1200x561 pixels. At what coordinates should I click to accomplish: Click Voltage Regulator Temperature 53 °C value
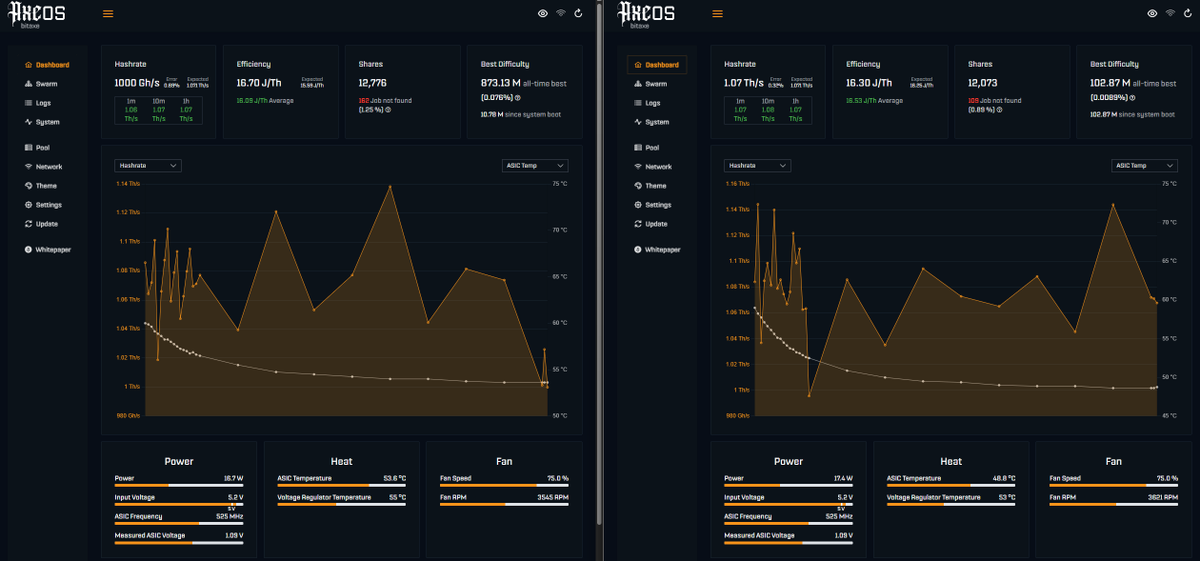coord(1007,497)
